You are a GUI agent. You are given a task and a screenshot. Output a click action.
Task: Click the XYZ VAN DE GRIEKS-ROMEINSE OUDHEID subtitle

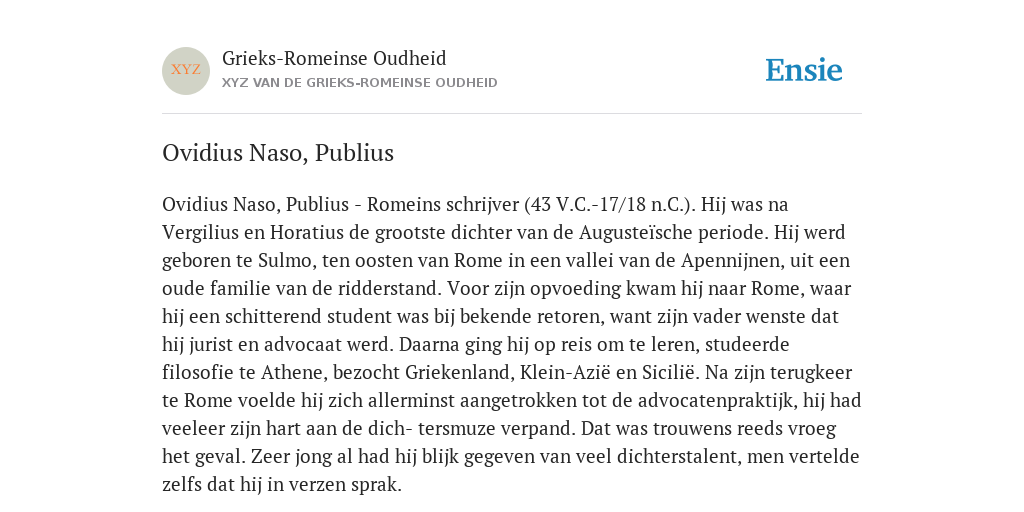(x=360, y=83)
